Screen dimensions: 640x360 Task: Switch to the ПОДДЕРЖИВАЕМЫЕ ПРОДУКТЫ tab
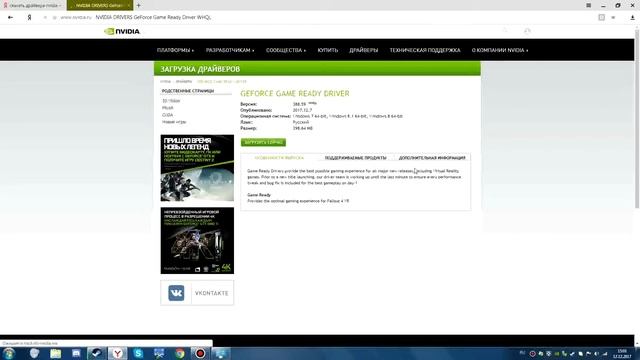(x=356, y=158)
